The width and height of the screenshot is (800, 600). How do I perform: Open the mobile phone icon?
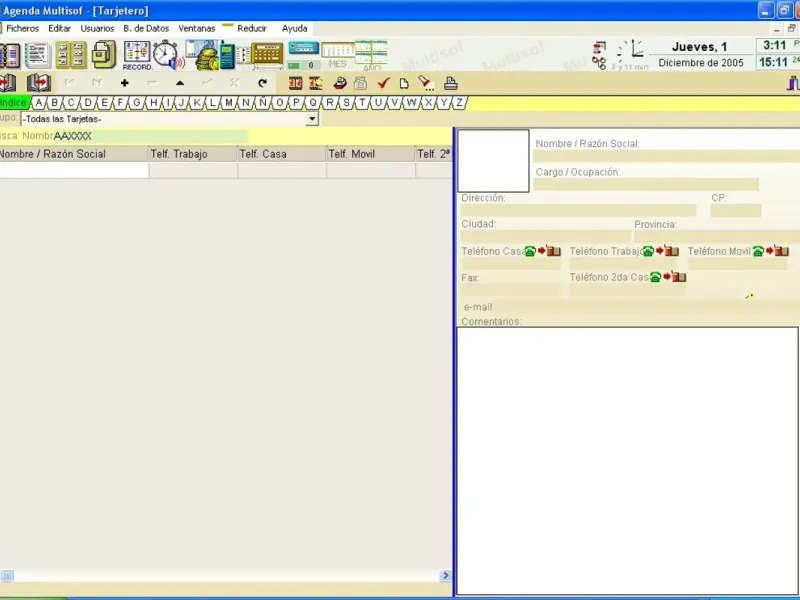[x=227, y=56]
